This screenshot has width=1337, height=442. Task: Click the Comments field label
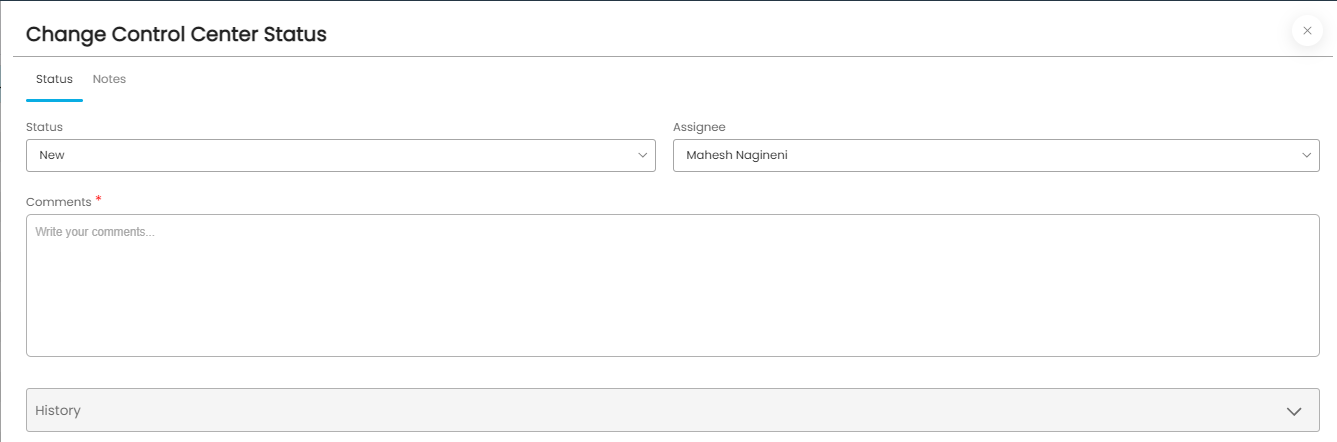58,202
